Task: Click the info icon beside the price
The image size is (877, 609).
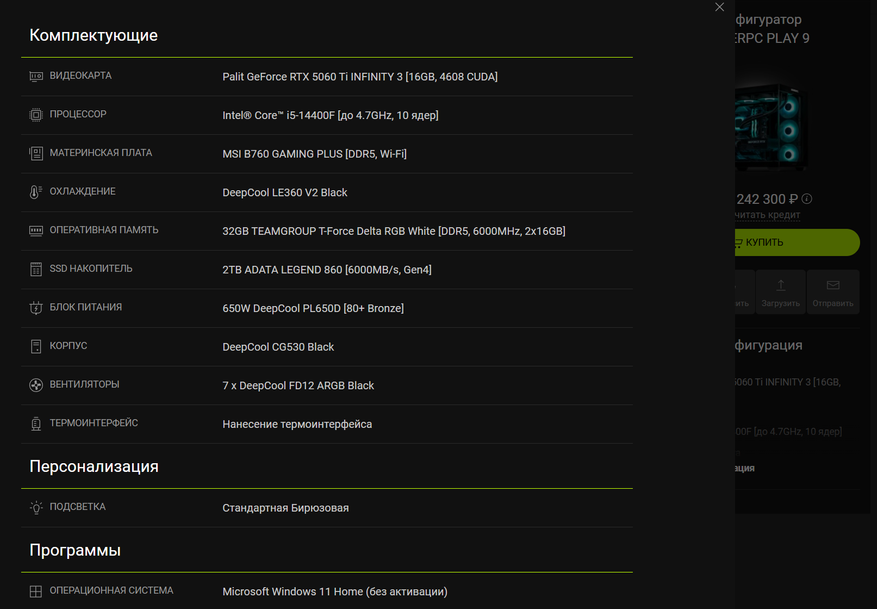Action: [807, 199]
